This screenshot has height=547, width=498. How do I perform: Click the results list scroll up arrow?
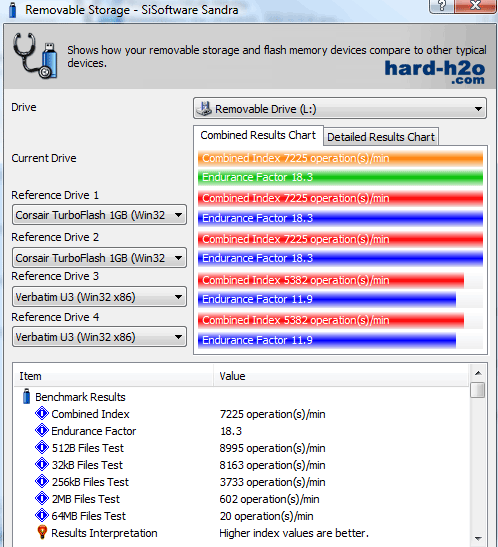(478, 373)
